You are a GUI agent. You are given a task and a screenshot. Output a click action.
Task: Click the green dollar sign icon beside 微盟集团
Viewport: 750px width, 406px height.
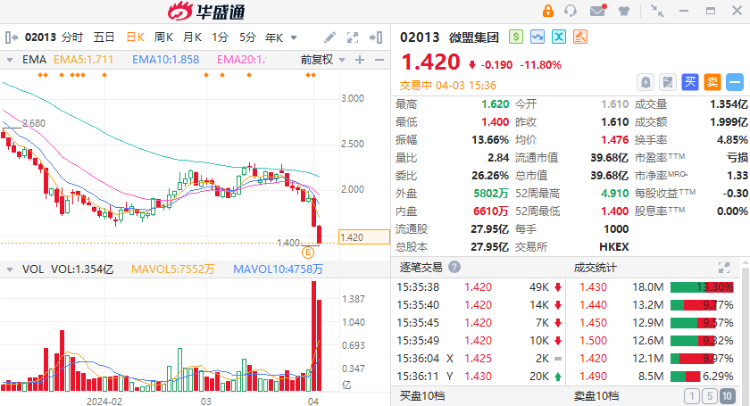(516, 37)
